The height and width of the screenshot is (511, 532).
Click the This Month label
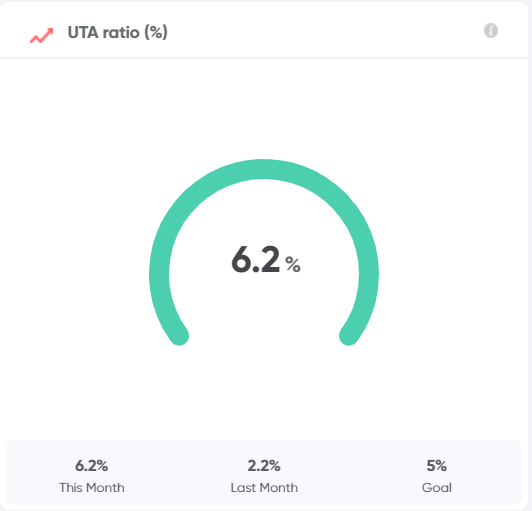click(x=92, y=488)
